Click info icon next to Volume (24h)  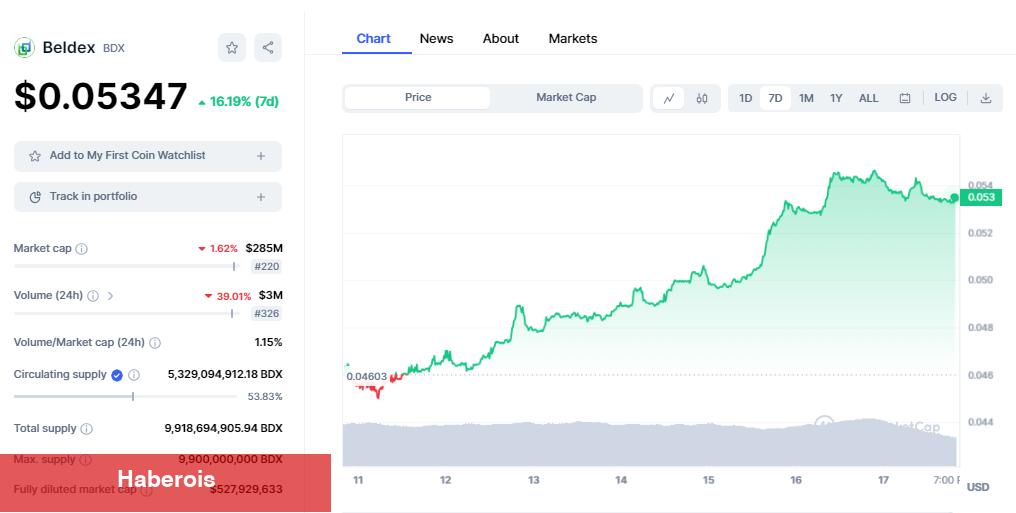tap(93, 296)
